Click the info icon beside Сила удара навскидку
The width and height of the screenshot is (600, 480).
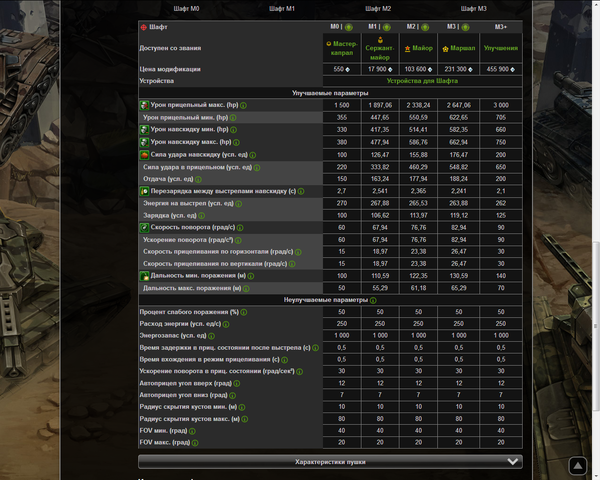coord(253,155)
